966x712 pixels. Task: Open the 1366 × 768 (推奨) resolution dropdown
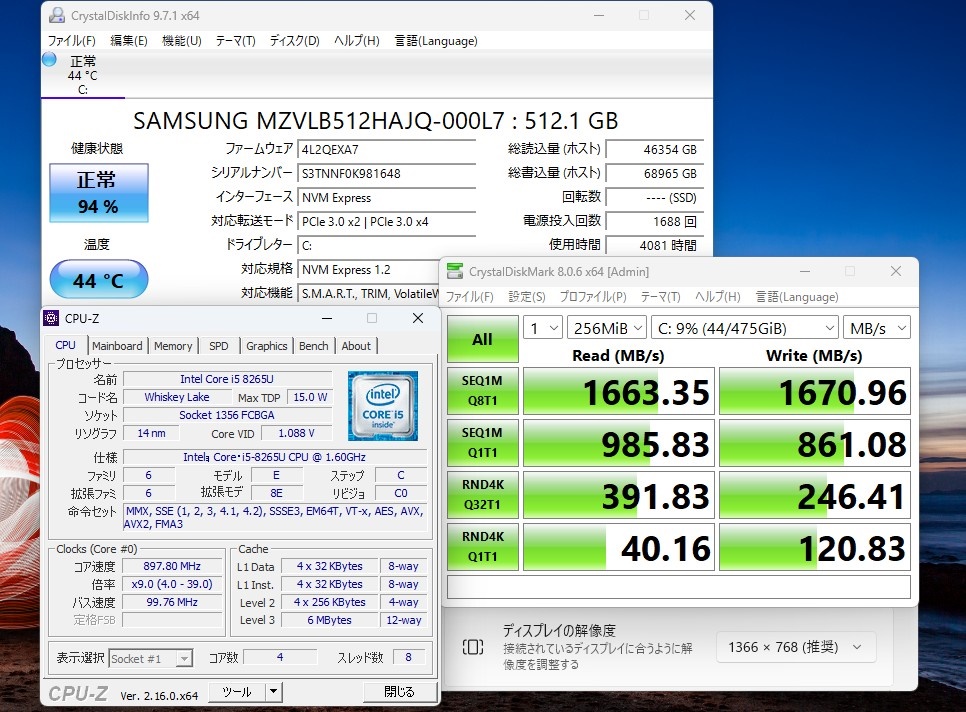pos(795,647)
